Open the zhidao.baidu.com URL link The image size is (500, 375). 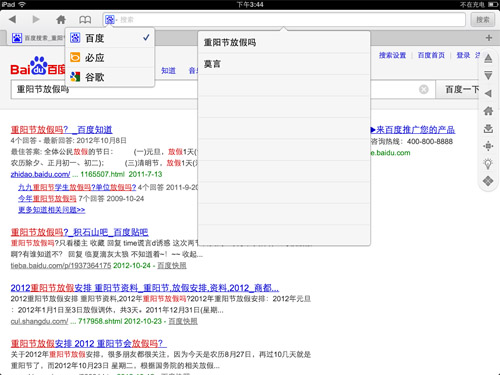tap(40, 174)
